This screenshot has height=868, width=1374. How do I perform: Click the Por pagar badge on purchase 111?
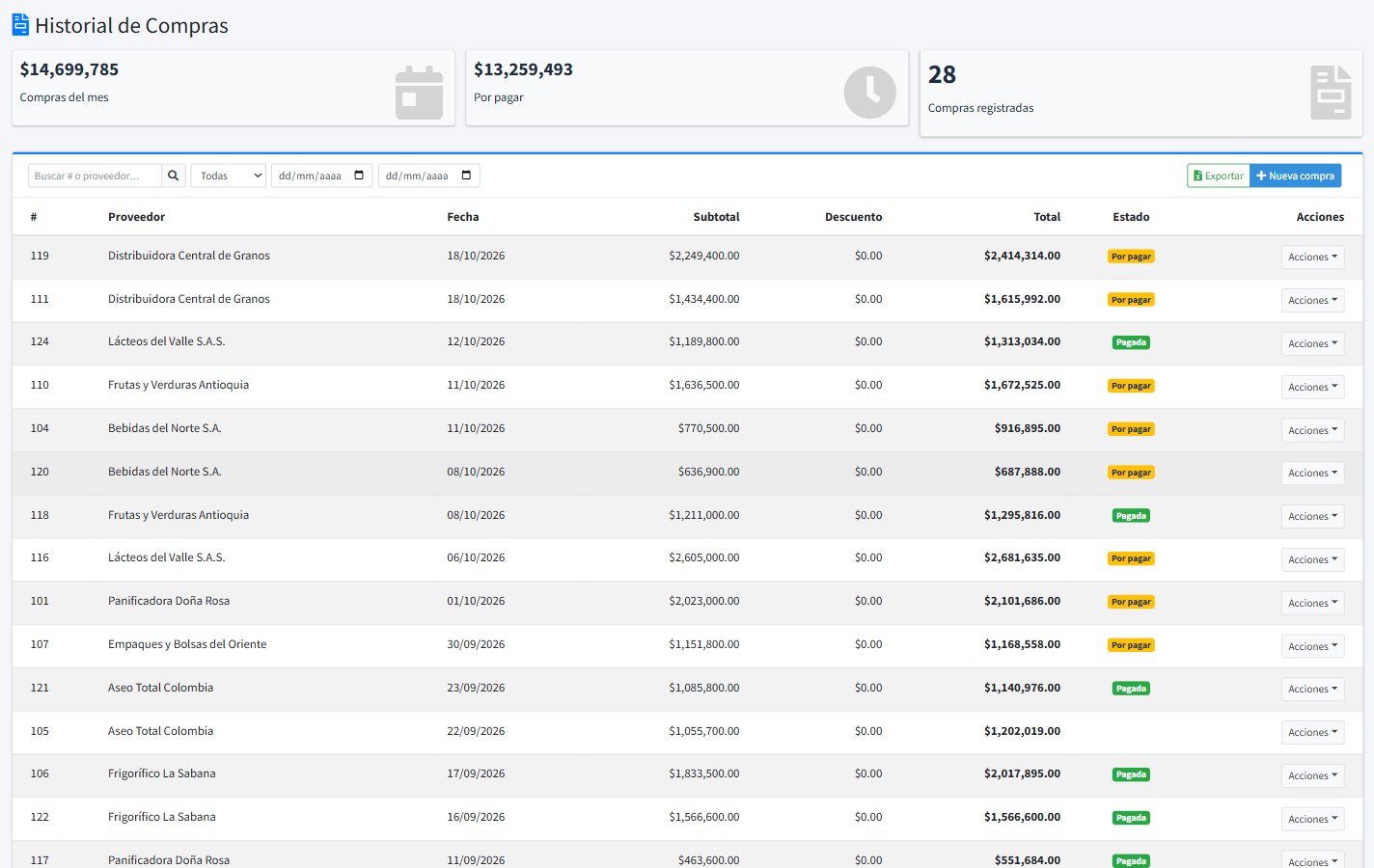tap(1131, 300)
